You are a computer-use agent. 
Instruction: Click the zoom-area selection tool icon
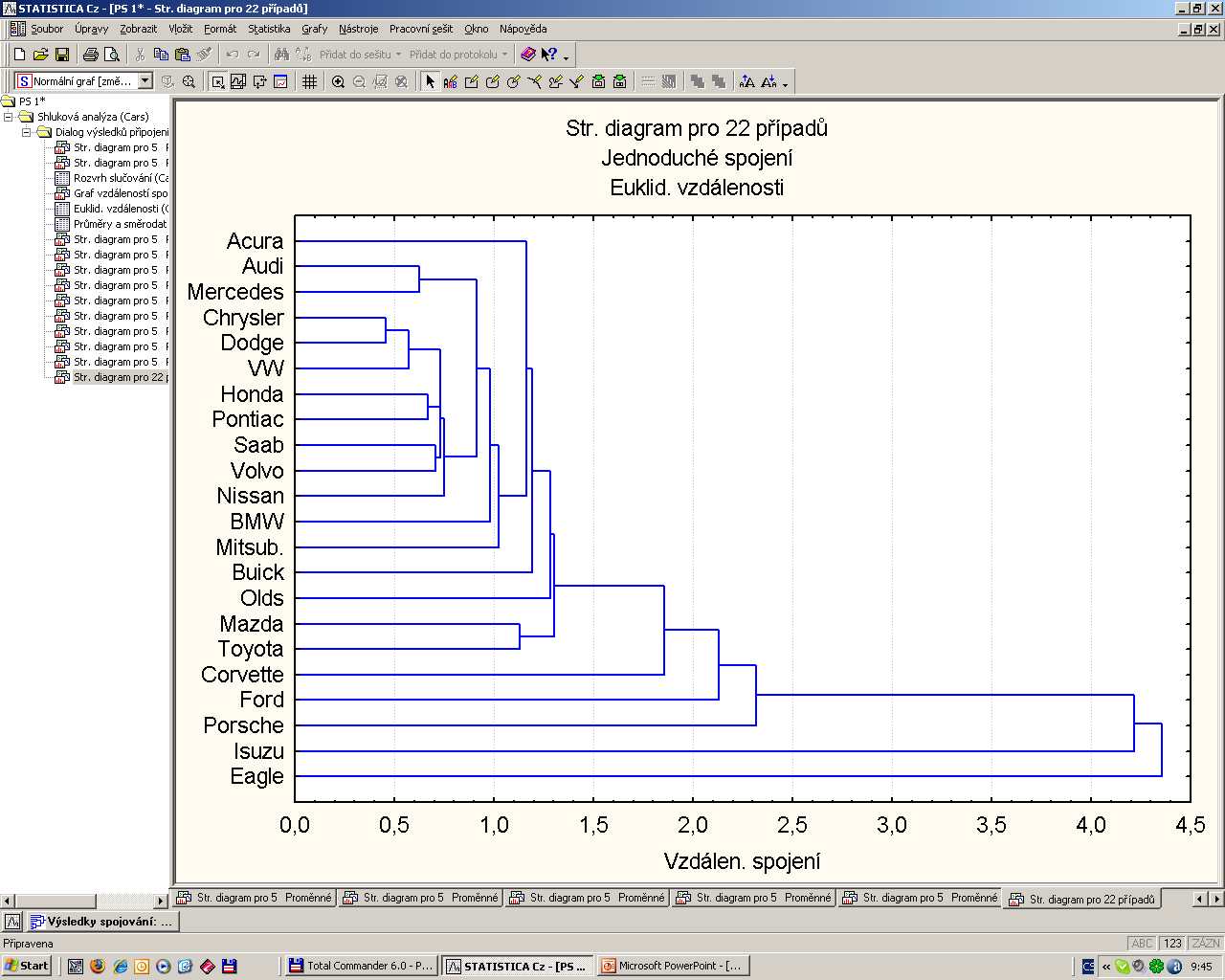[217, 81]
